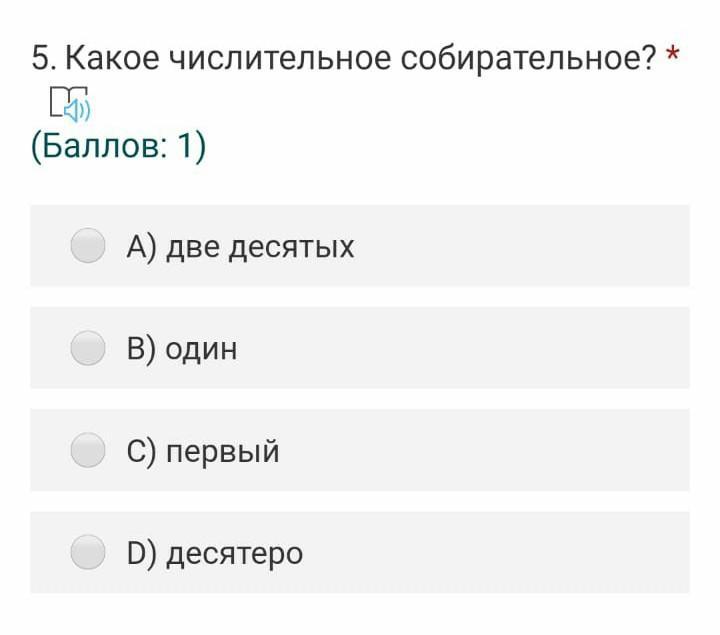The image size is (720, 635).
Task: Choose the answer text 'C) первый'
Action: pos(202,451)
